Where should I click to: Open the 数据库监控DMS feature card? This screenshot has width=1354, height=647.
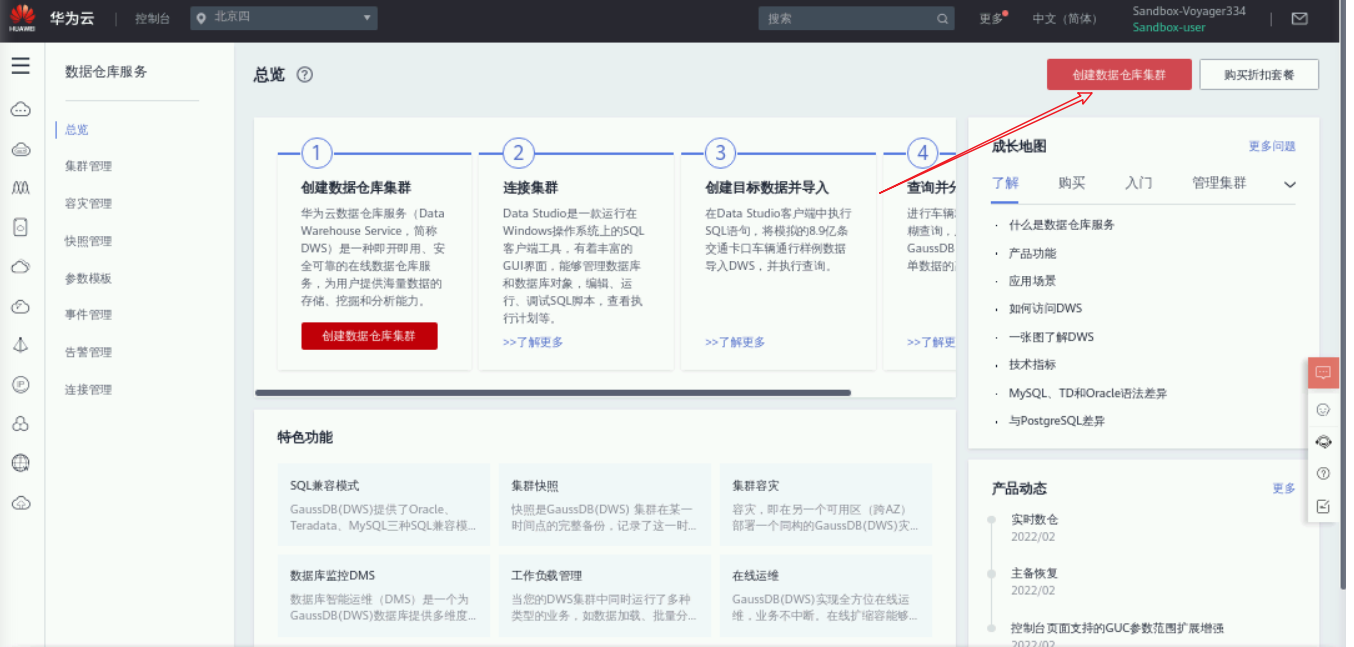384,594
